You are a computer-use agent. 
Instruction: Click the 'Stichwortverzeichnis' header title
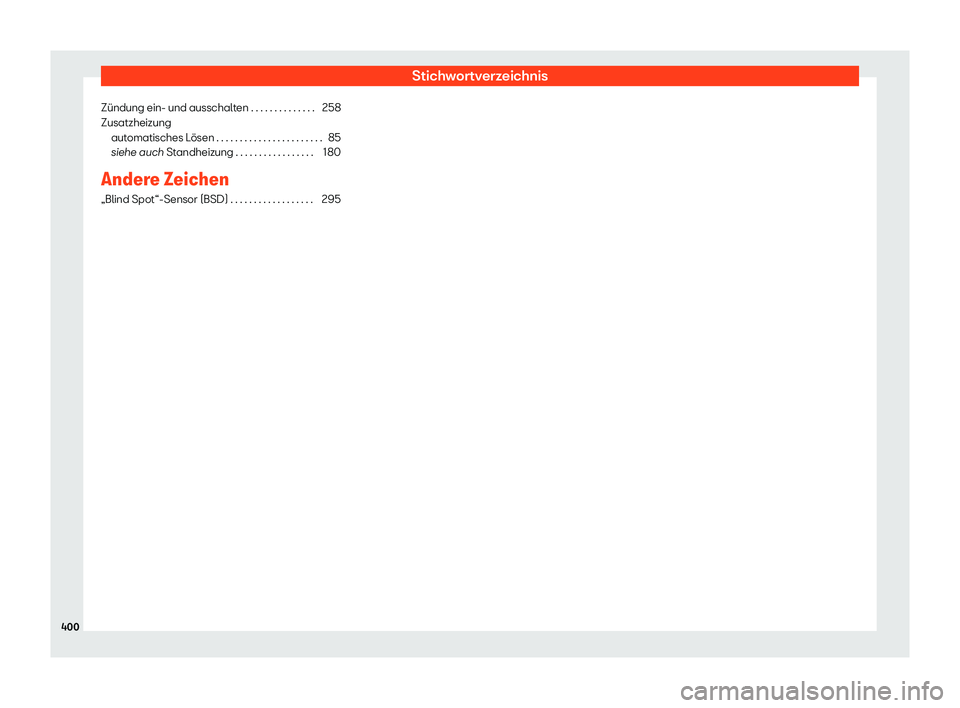(479, 76)
